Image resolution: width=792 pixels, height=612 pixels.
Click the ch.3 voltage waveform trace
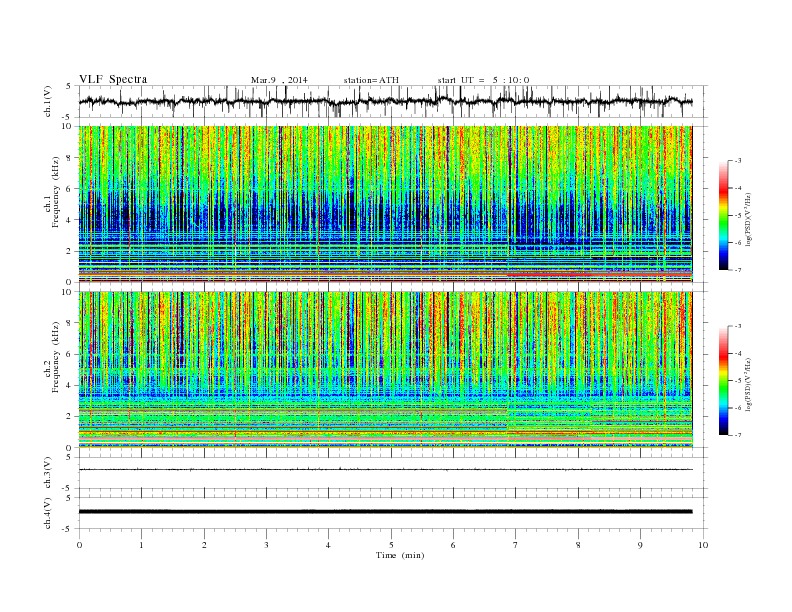(x=386, y=470)
